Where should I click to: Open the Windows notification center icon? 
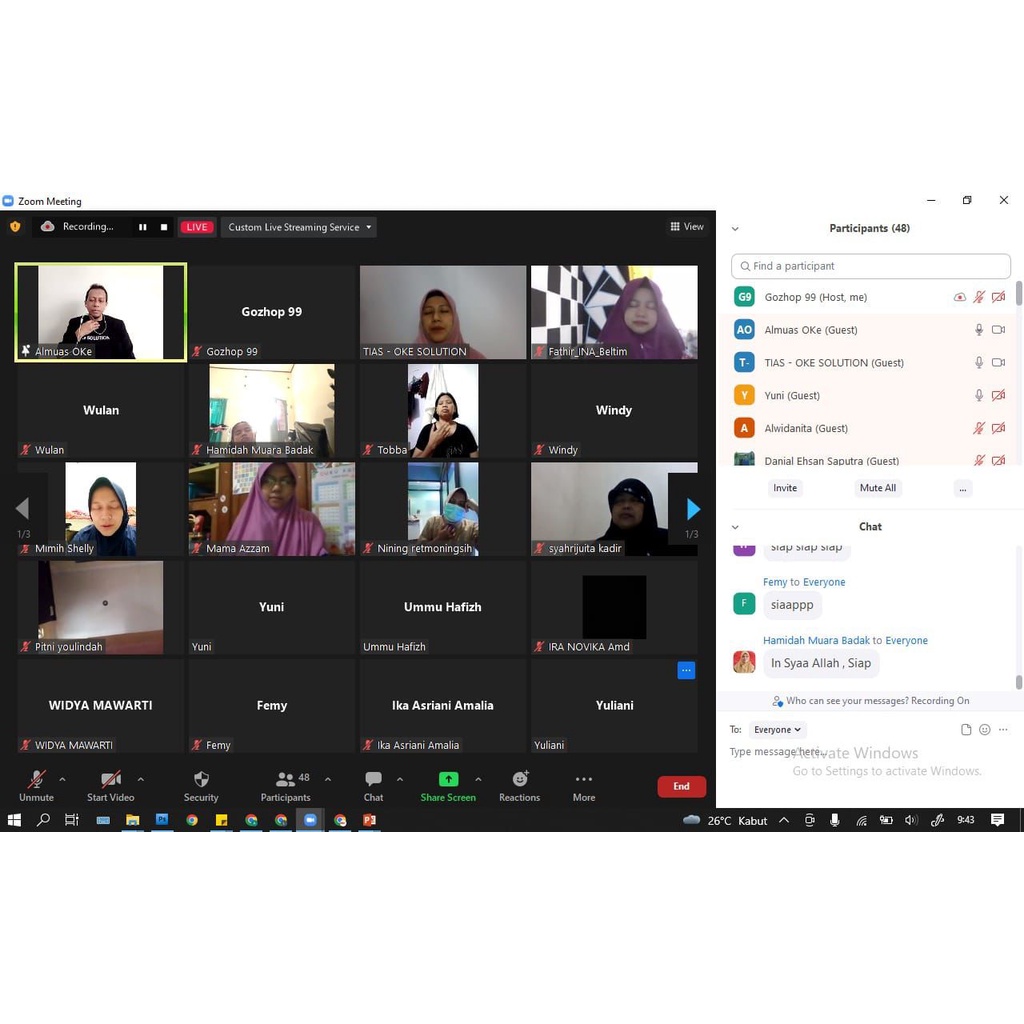click(997, 820)
